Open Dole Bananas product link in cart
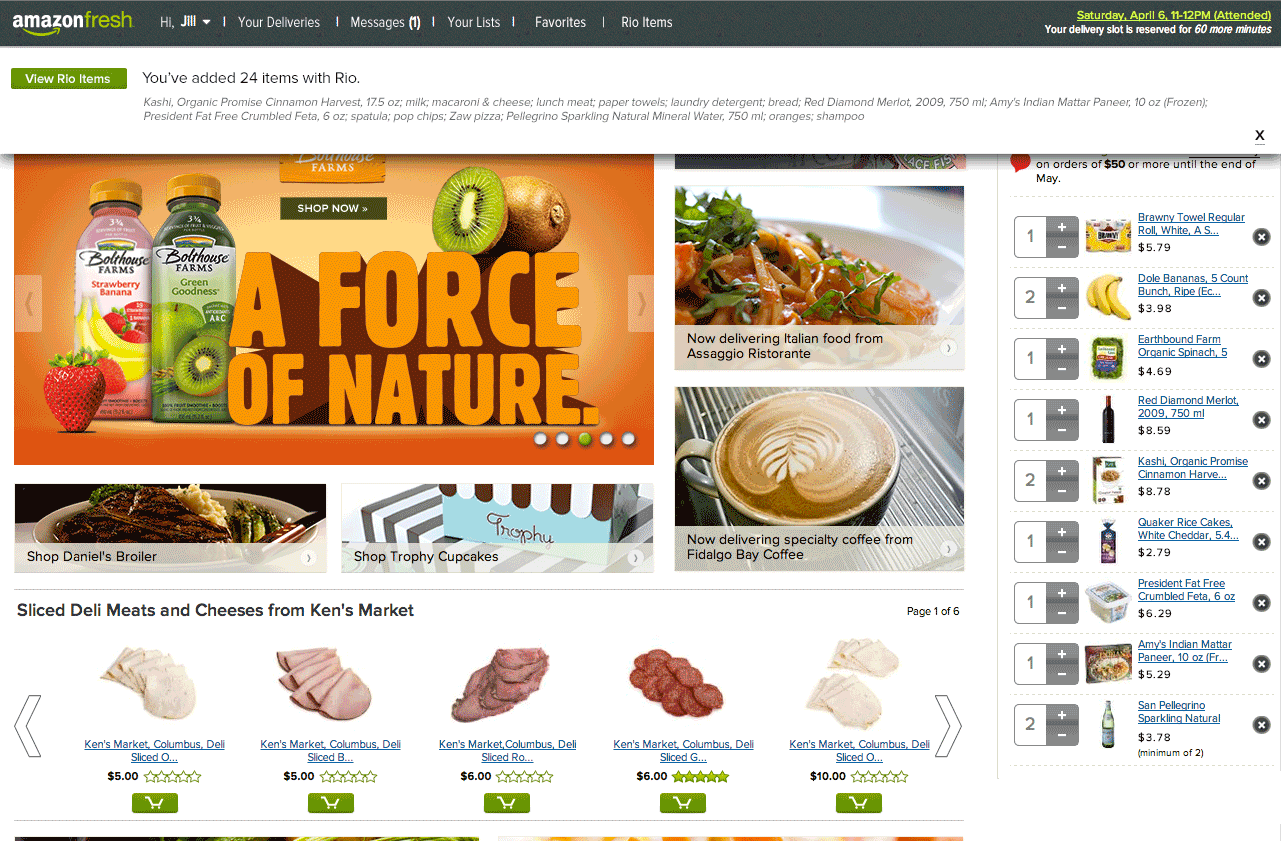Screen dimensions: 1281x841 1193,285
